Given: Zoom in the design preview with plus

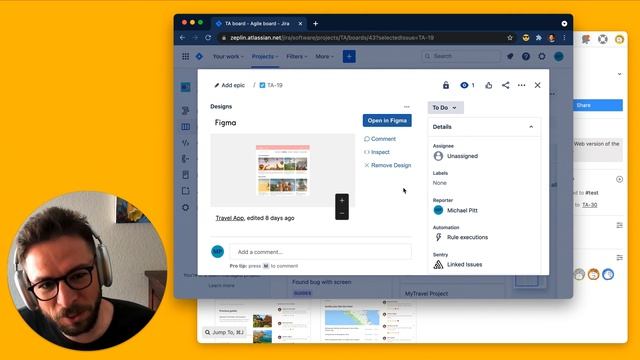Looking at the screenshot, I should click(x=342, y=200).
